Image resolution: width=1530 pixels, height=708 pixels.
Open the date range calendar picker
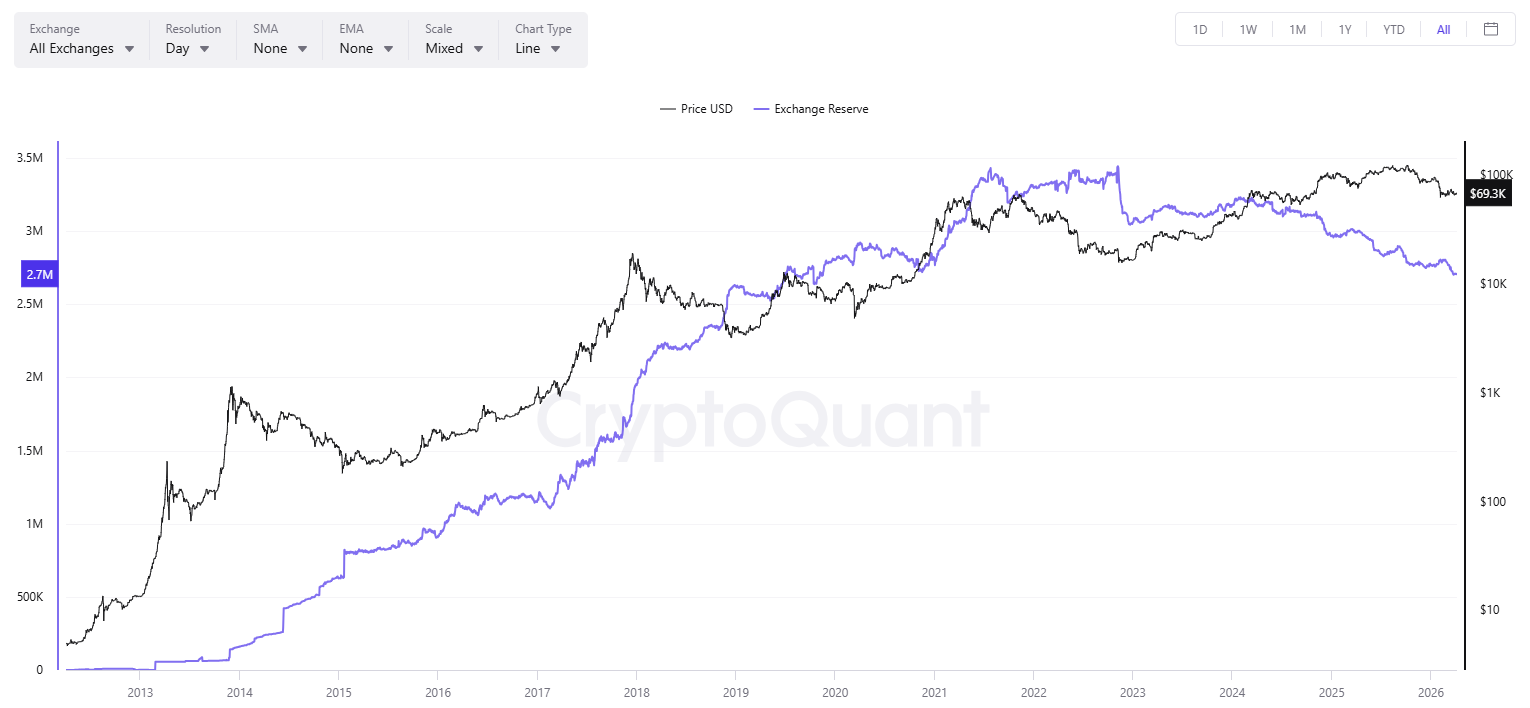(x=1491, y=29)
